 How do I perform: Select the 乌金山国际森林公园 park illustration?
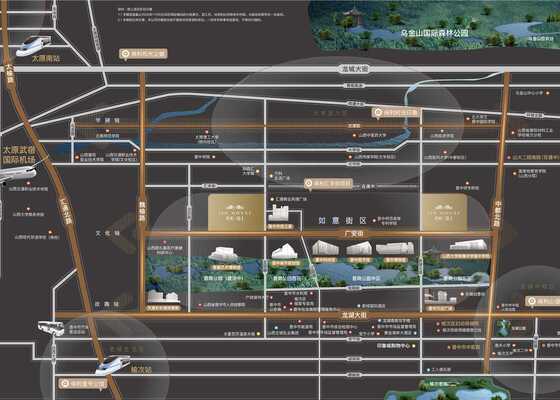(434, 26)
